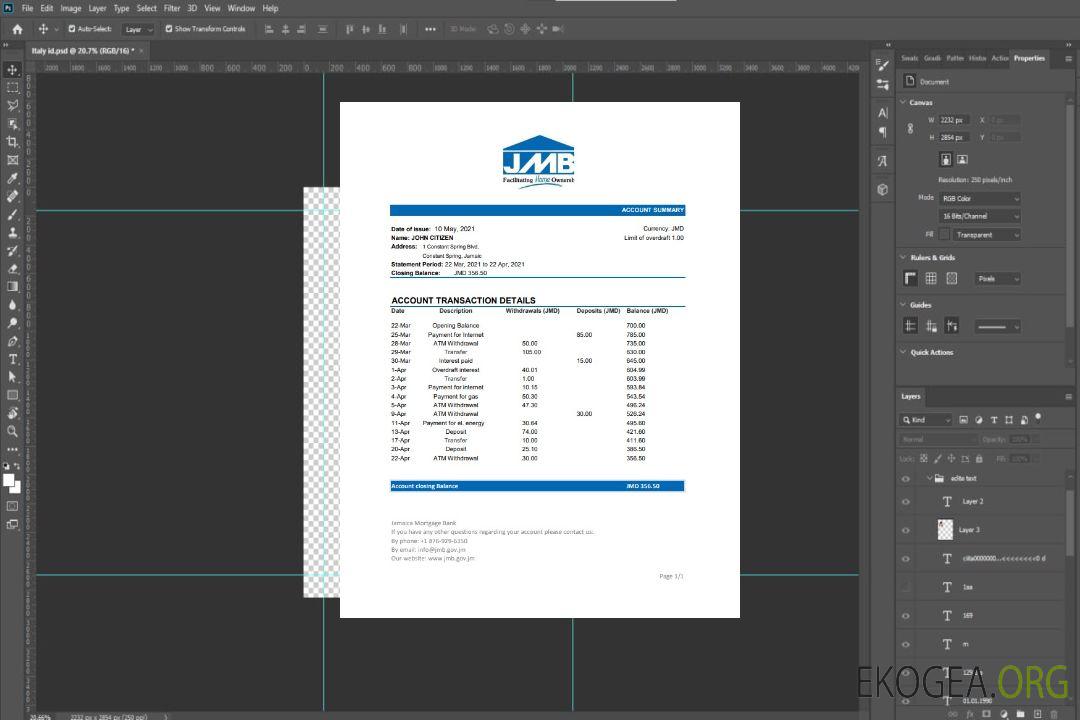
Task: Hide Layer 3 with its eye icon
Action: 906,531
